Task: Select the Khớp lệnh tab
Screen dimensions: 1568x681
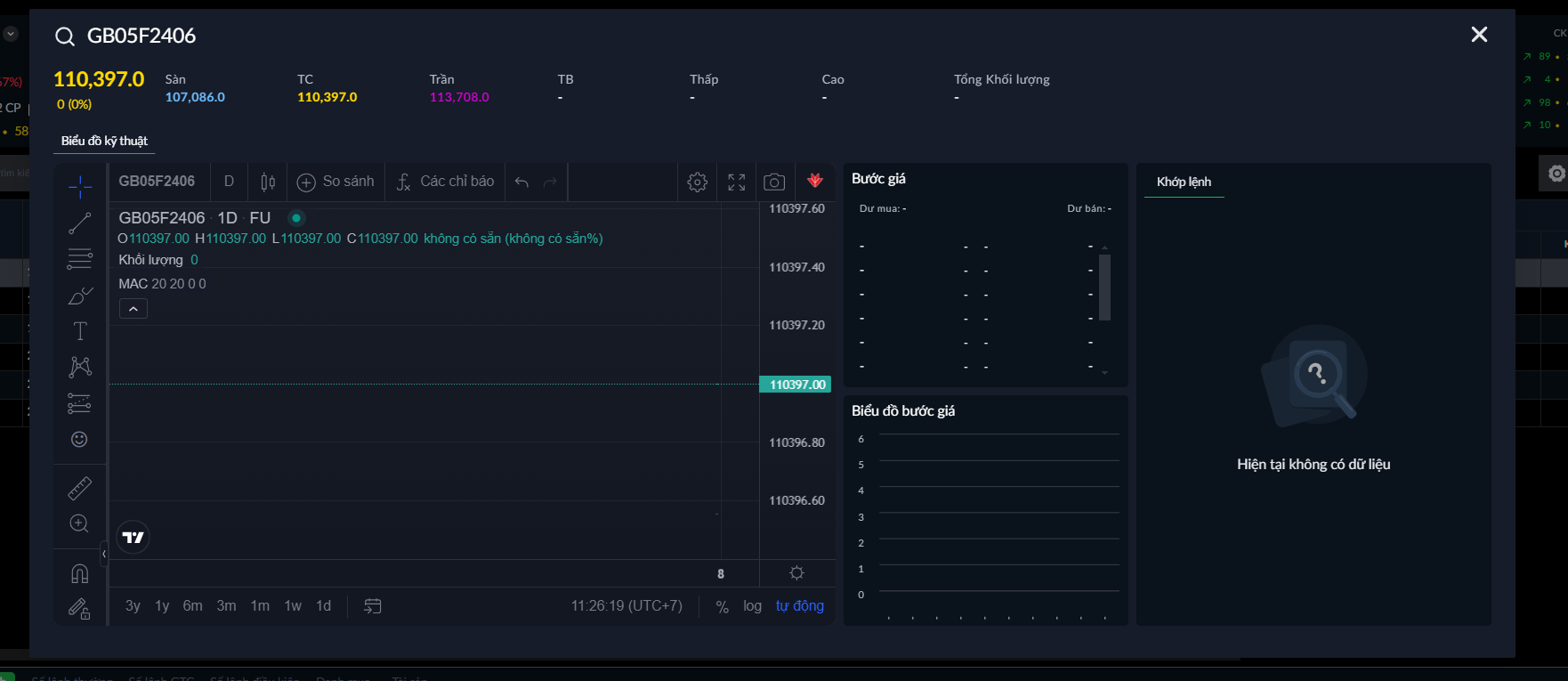Action: pos(1184,182)
